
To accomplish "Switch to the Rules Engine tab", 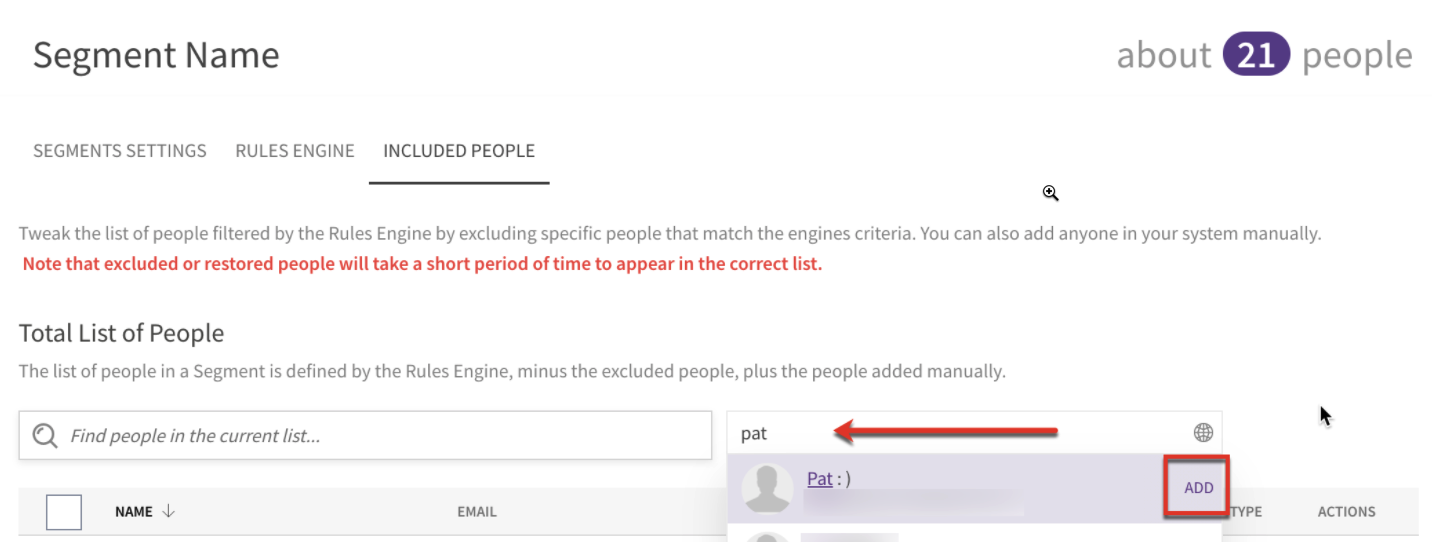I will click(x=295, y=151).
